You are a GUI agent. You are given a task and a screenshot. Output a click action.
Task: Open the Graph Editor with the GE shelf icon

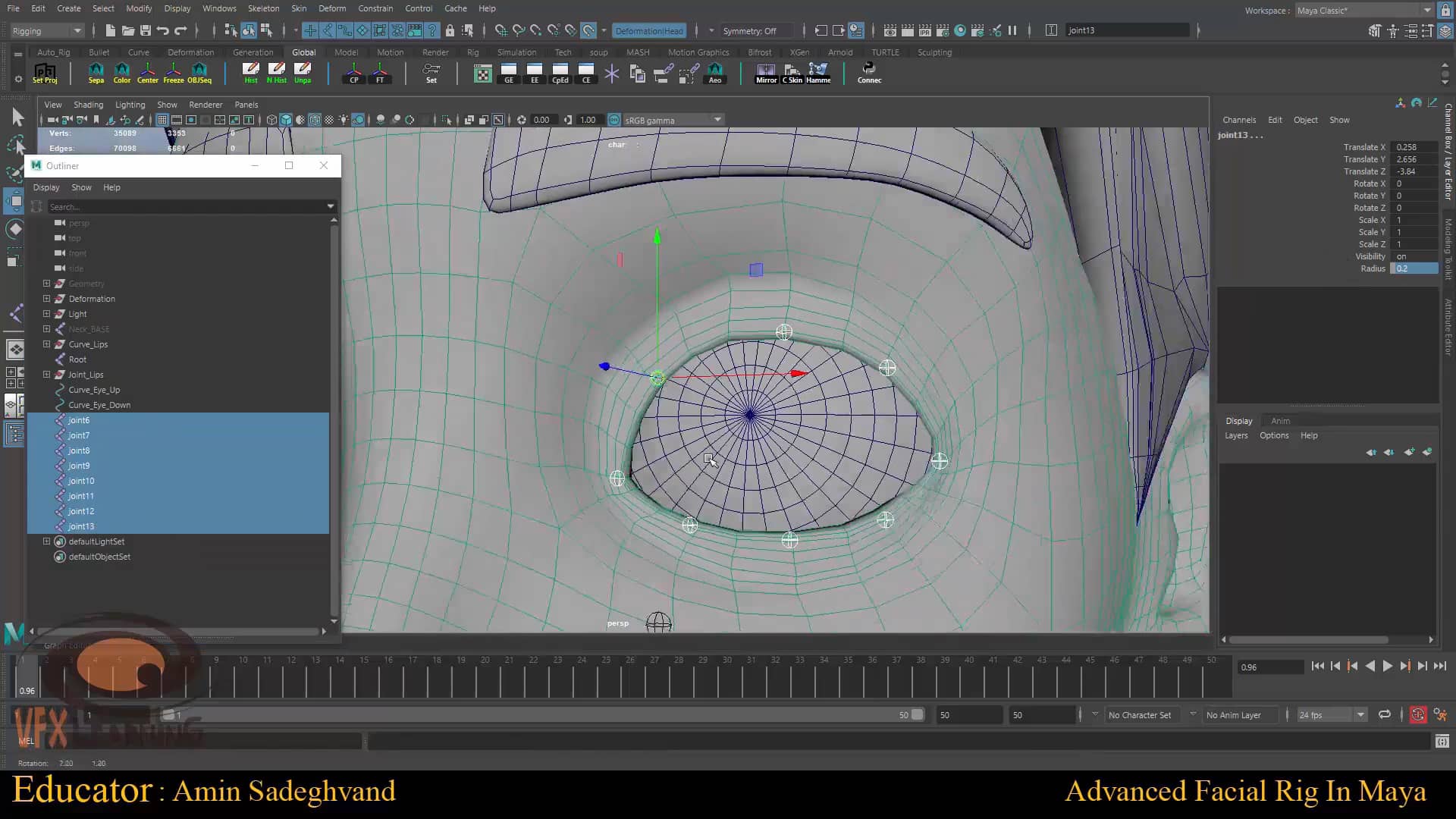click(508, 73)
